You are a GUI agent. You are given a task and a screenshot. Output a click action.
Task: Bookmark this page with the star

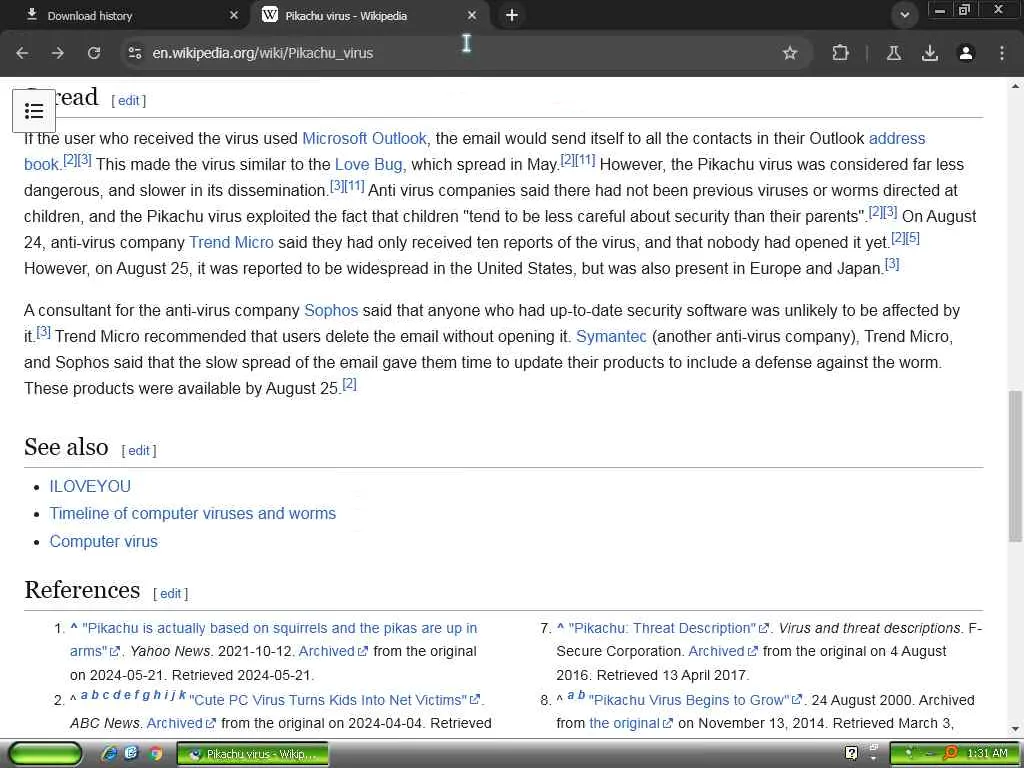point(790,53)
